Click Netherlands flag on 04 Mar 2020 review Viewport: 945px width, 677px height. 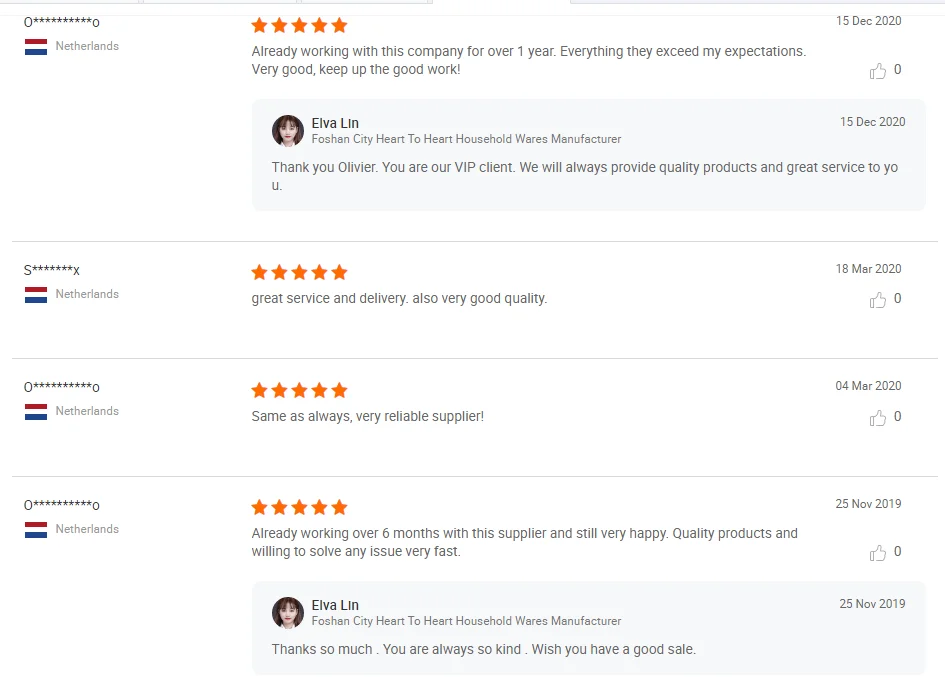pos(36,412)
